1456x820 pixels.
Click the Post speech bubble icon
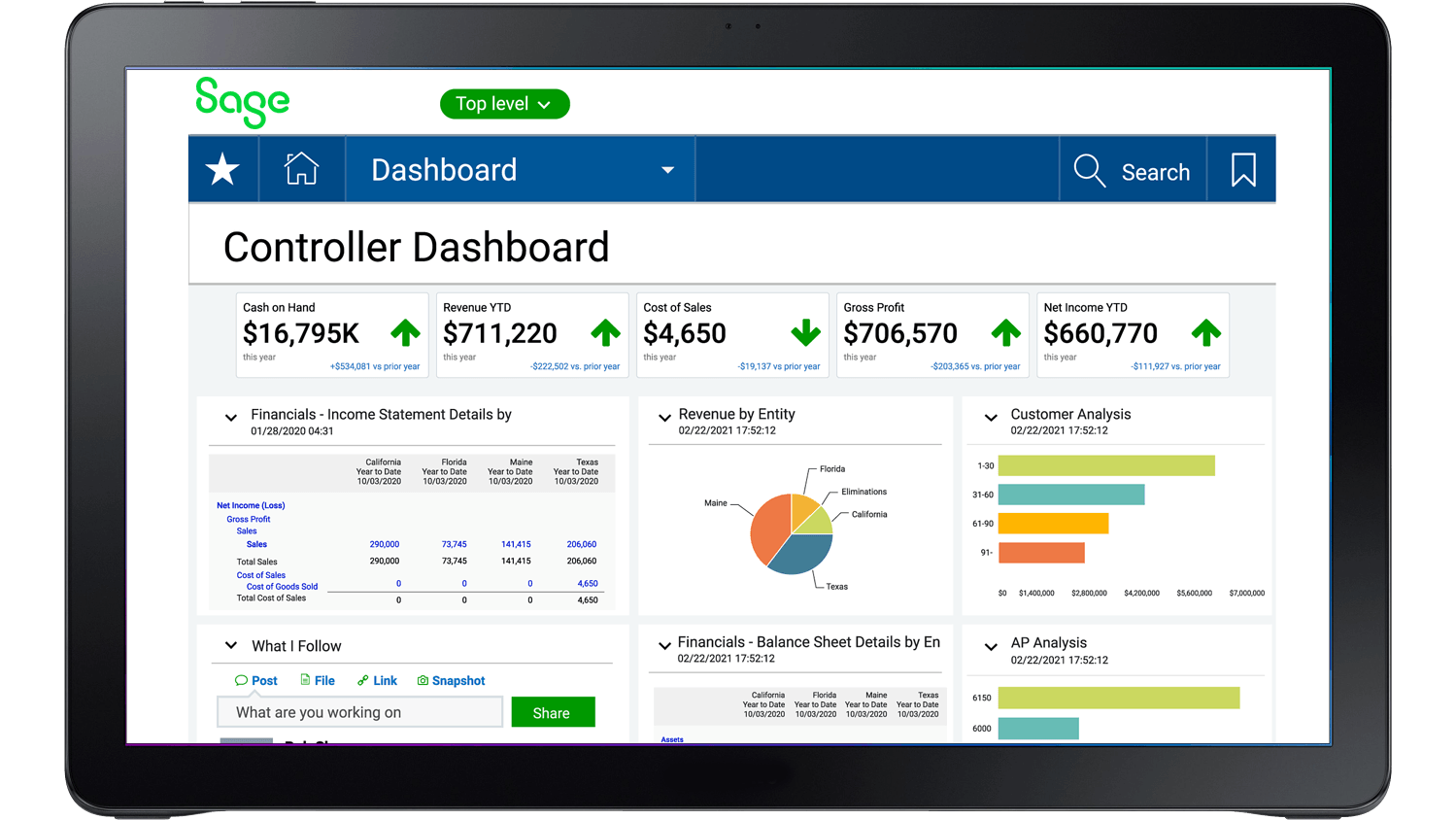click(241, 680)
